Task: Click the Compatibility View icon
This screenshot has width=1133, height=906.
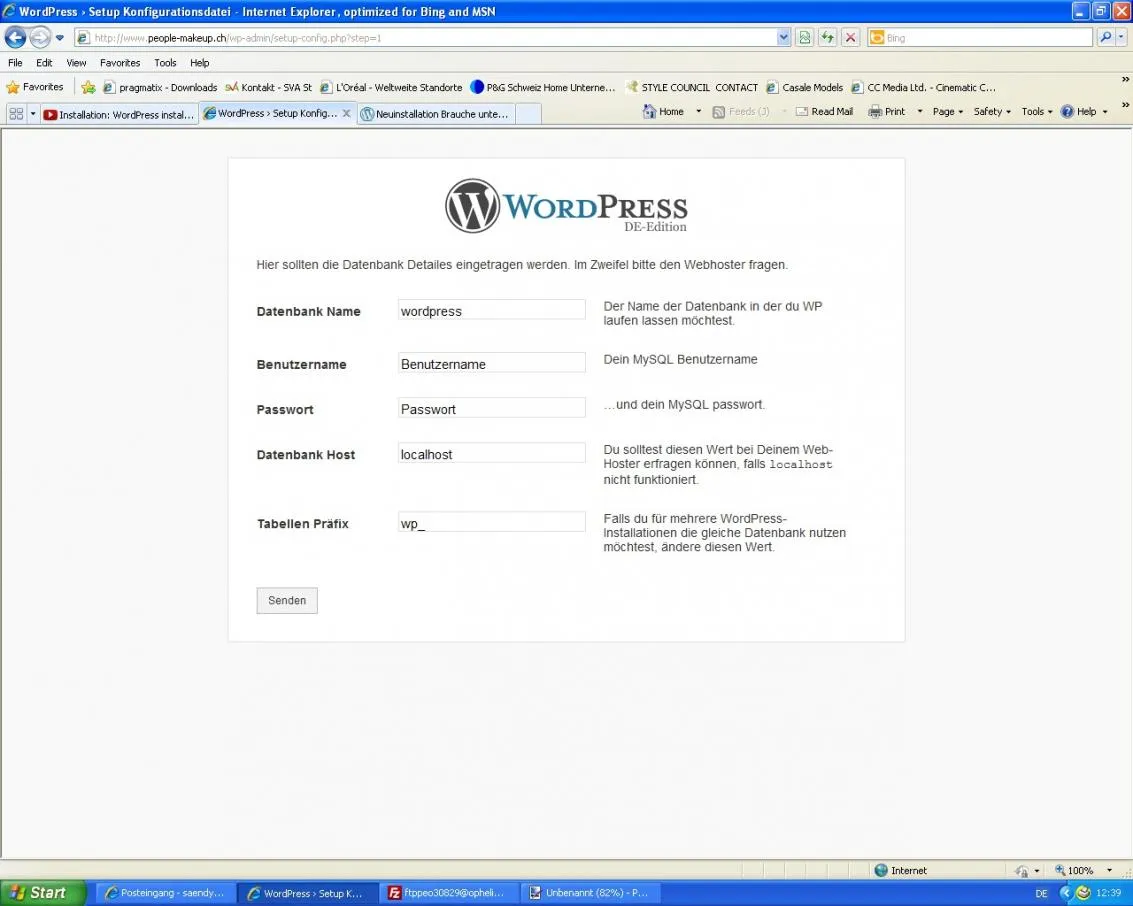Action: pos(805,38)
